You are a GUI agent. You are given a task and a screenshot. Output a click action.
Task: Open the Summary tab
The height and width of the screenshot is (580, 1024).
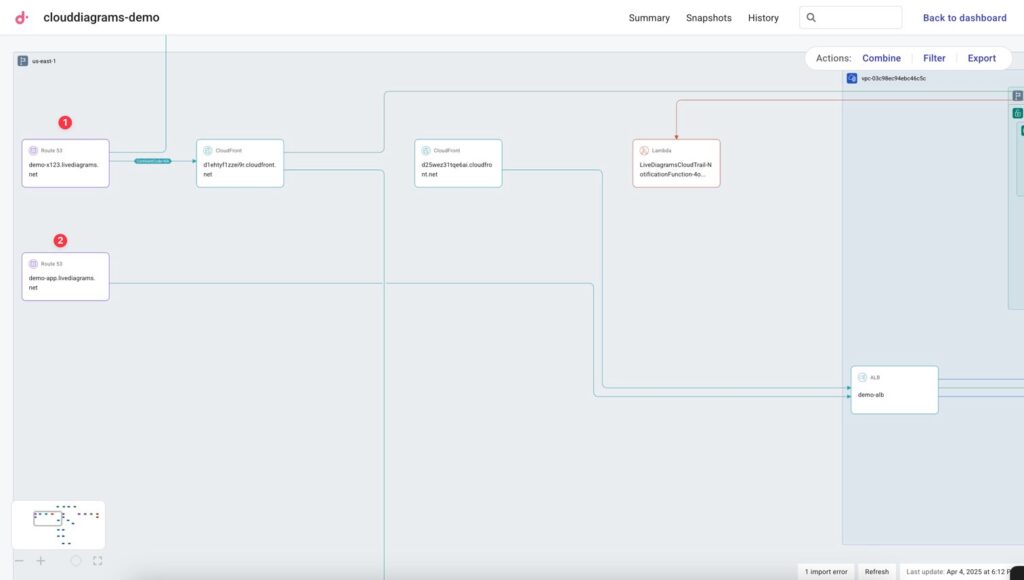point(649,18)
